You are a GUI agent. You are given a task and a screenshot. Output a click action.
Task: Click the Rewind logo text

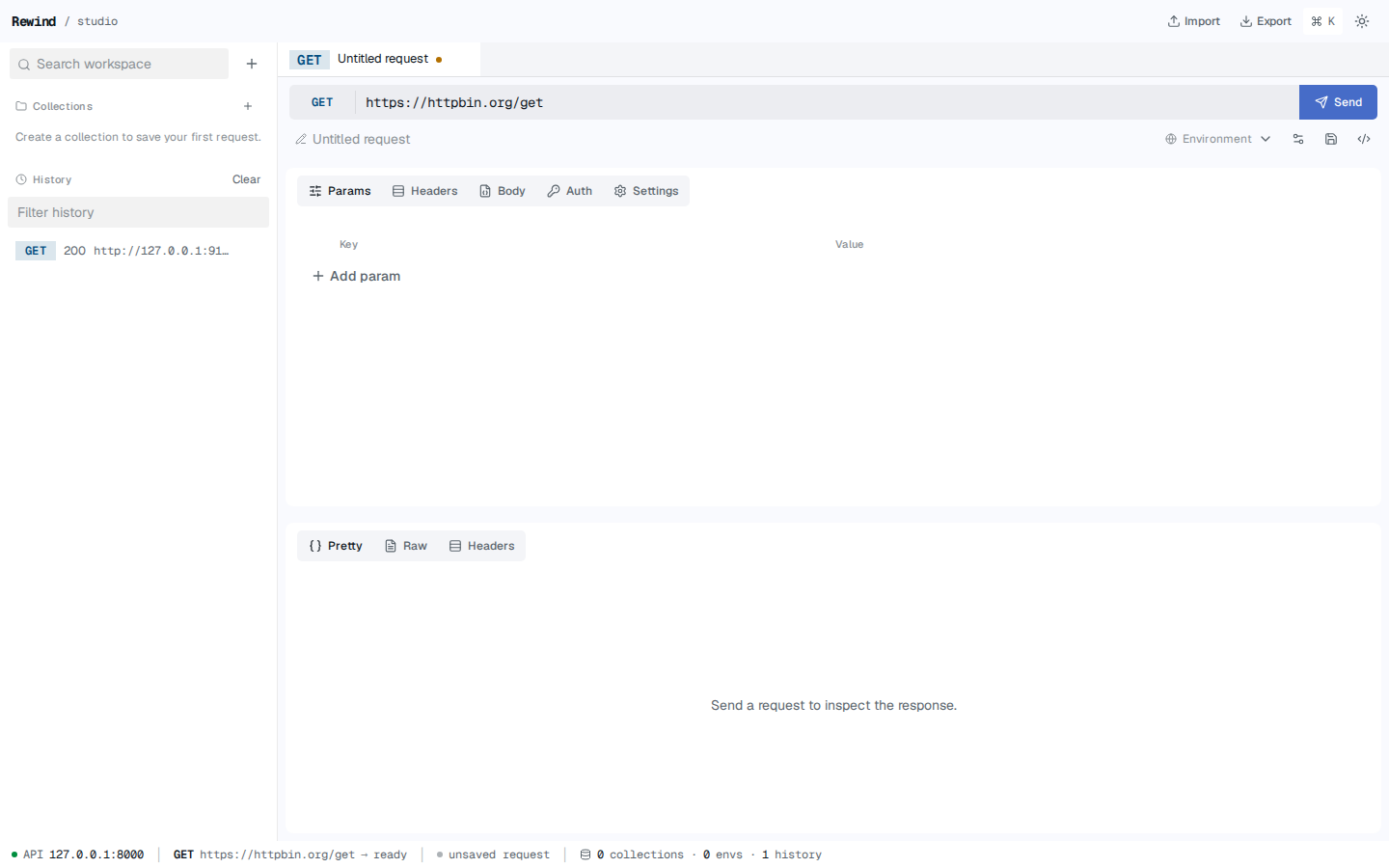[34, 21]
